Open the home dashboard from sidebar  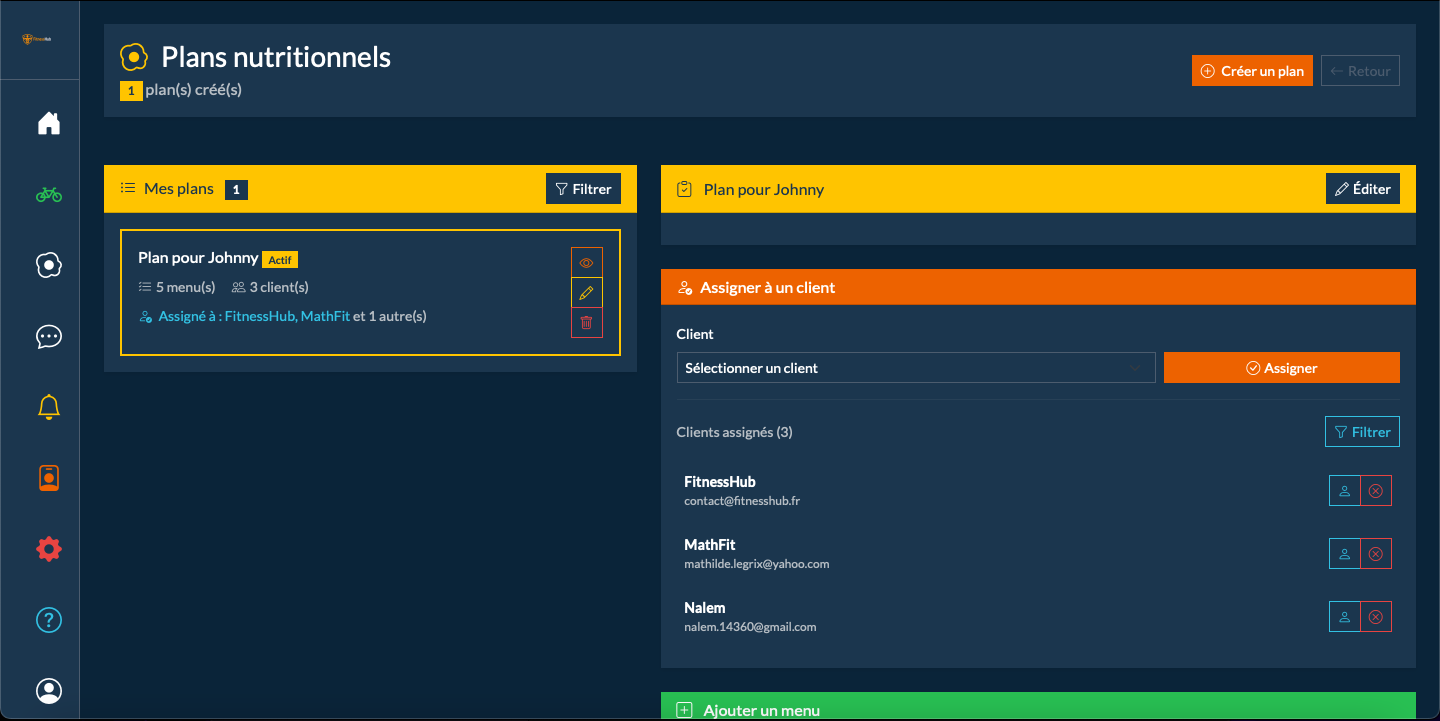48,123
